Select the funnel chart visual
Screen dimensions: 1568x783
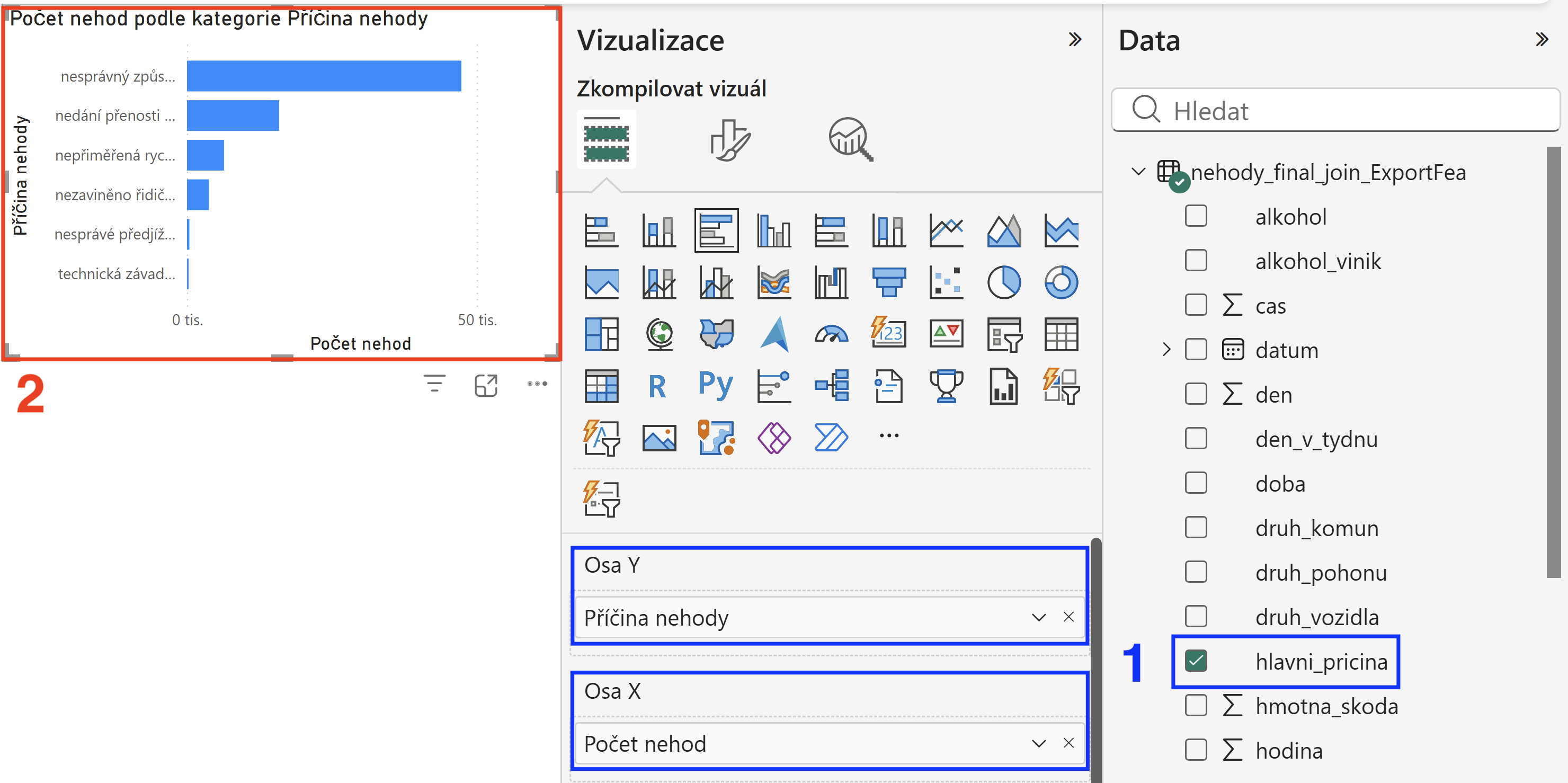(889, 282)
